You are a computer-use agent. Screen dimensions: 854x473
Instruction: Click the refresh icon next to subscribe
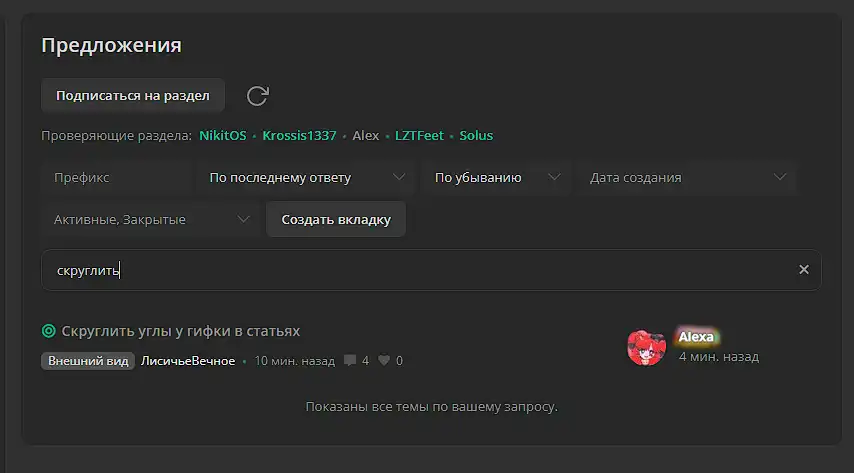pyautogui.click(x=257, y=96)
